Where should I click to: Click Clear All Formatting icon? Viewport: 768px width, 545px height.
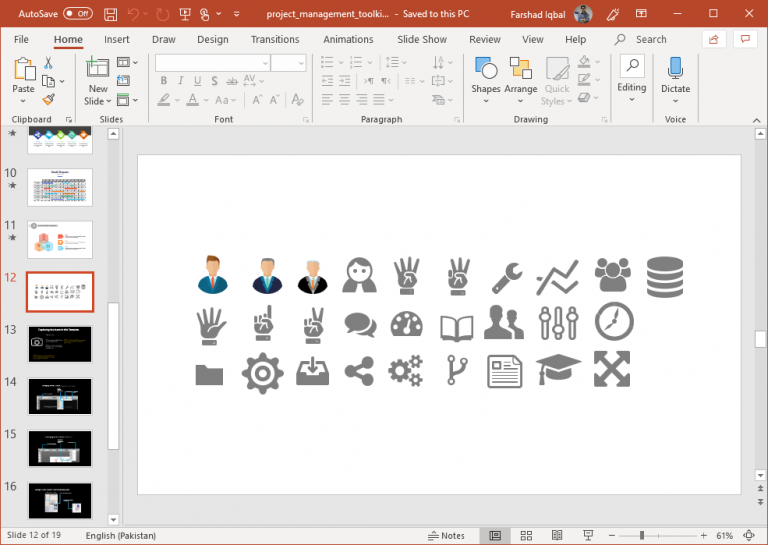297,100
